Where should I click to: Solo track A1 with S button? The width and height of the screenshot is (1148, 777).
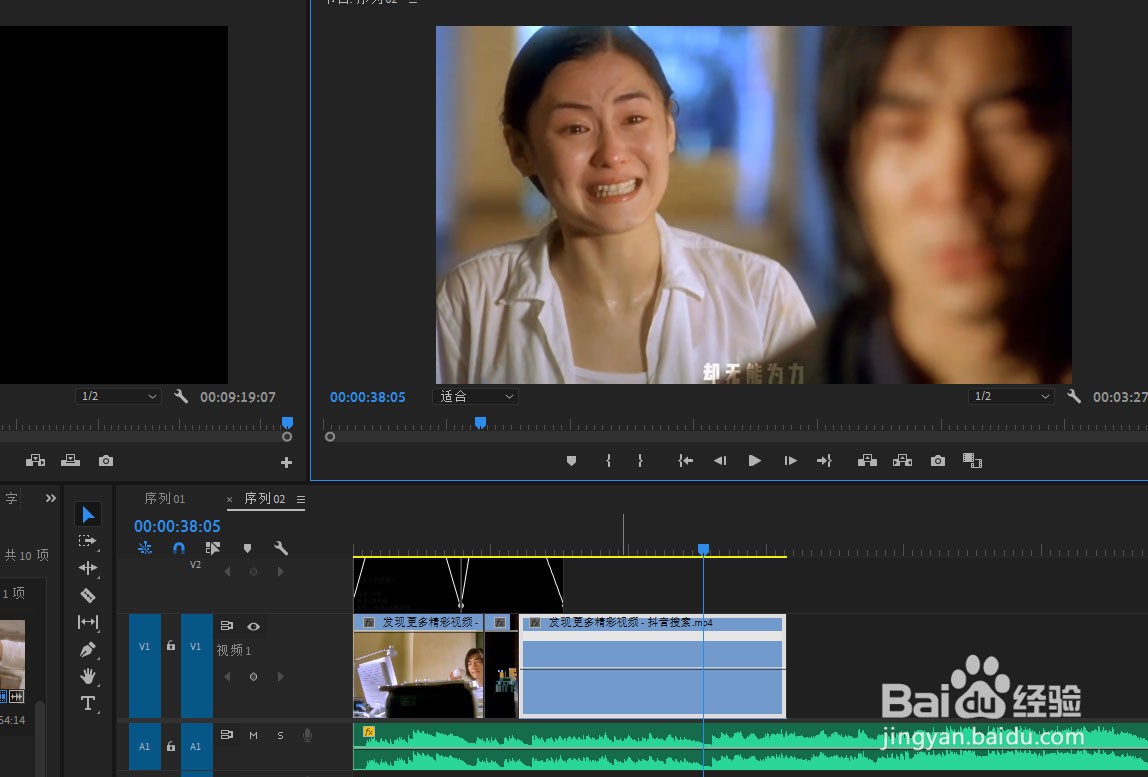[x=280, y=735]
